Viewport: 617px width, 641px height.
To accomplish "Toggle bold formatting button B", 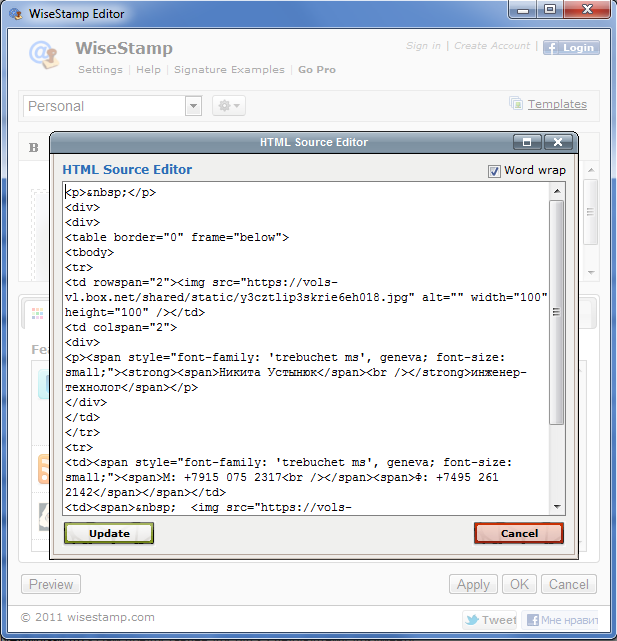I will pos(34,148).
